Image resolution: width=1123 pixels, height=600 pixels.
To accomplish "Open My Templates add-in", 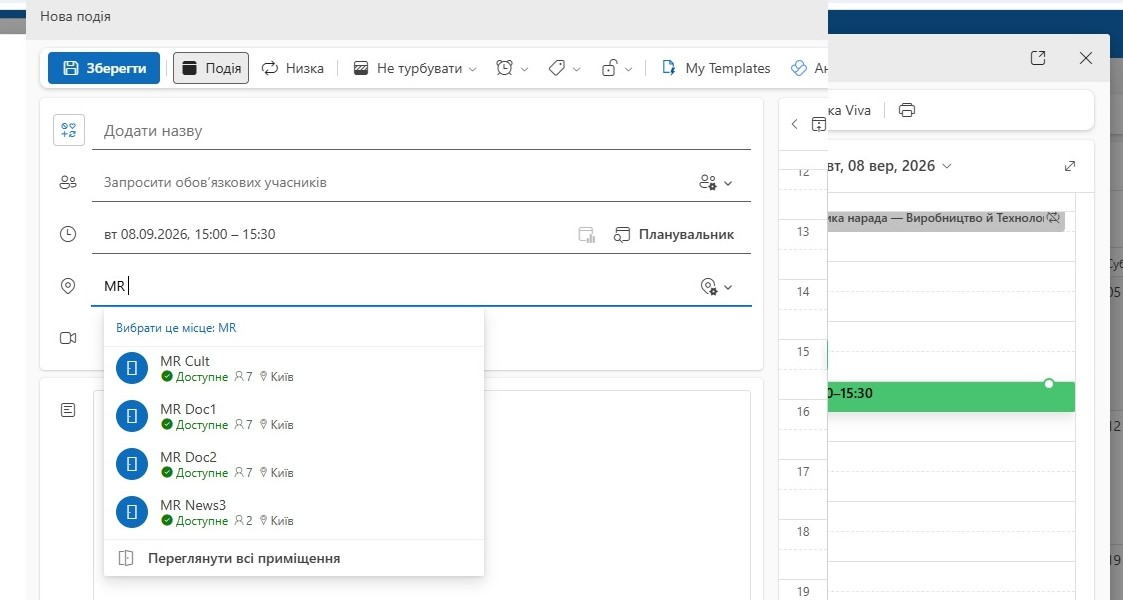I will pyautogui.click(x=715, y=68).
